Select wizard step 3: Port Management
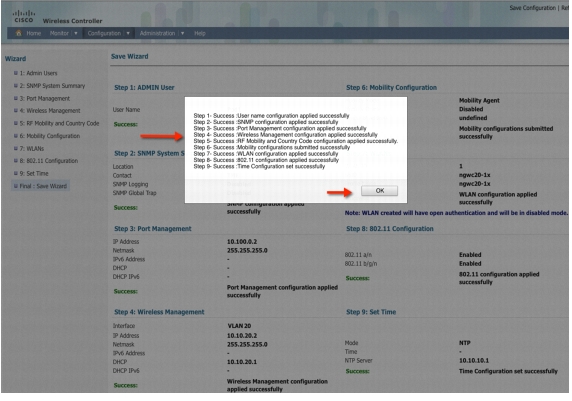This screenshot has height=401, width=572. tap(45, 99)
